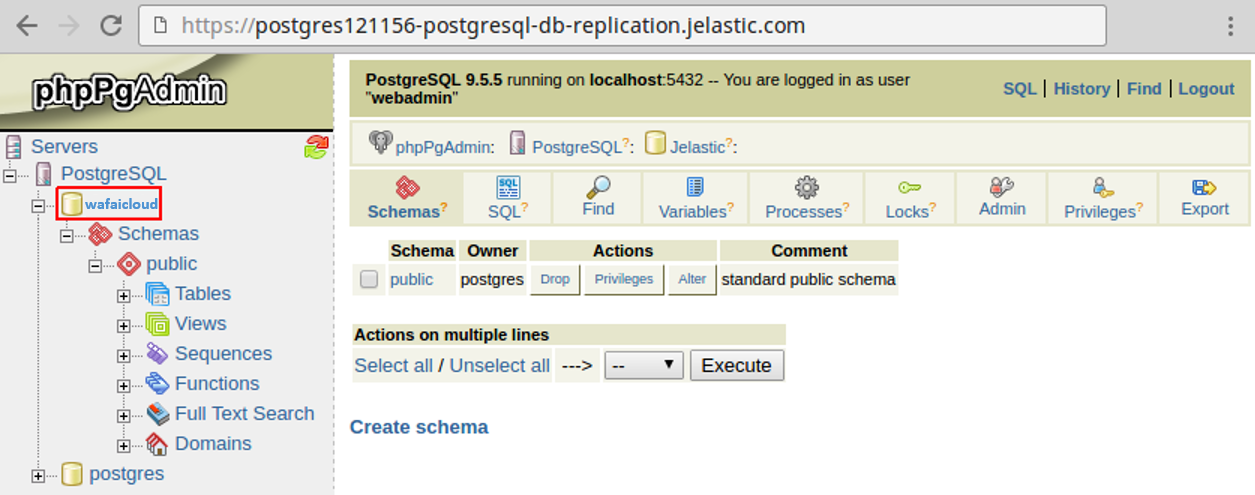Click the Views icon in the tree
The height and width of the screenshot is (495, 1255).
click(x=158, y=324)
